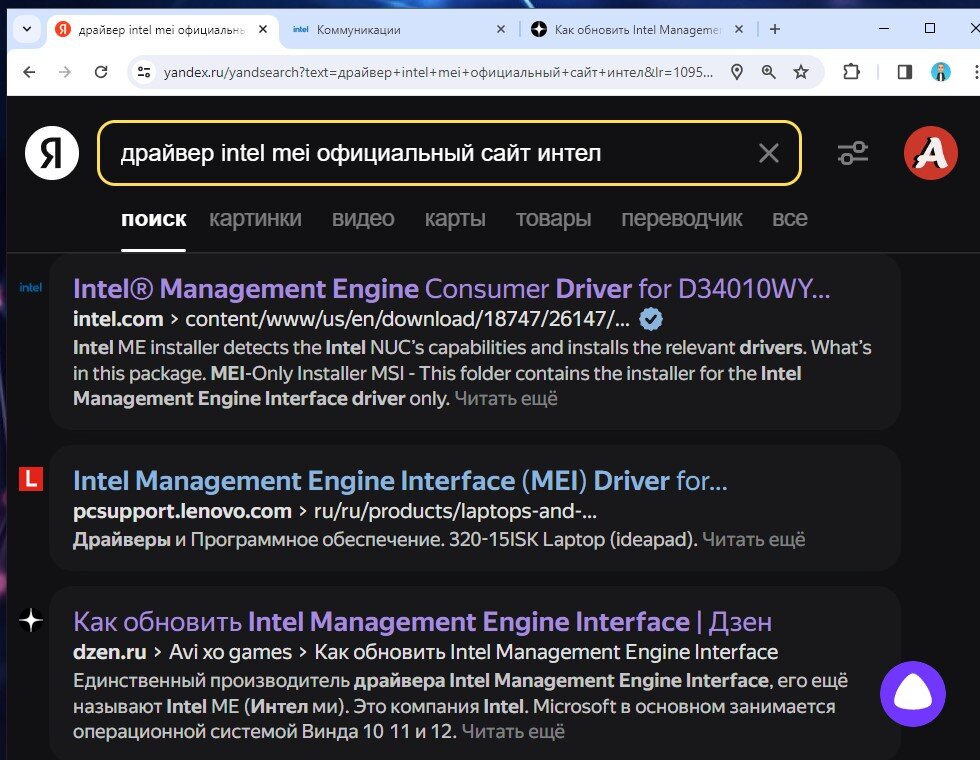
Task: Click the Yandex Я logo
Action: tap(52, 153)
